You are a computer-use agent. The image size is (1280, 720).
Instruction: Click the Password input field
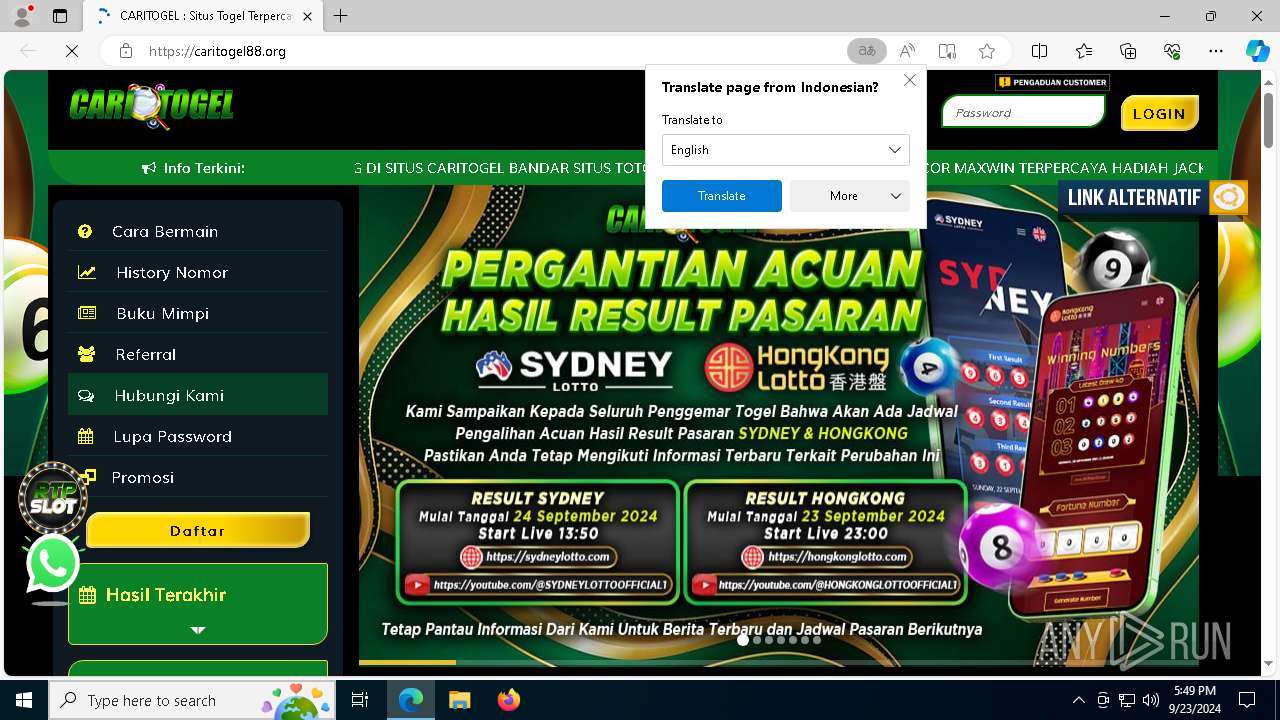(1023, 112)
